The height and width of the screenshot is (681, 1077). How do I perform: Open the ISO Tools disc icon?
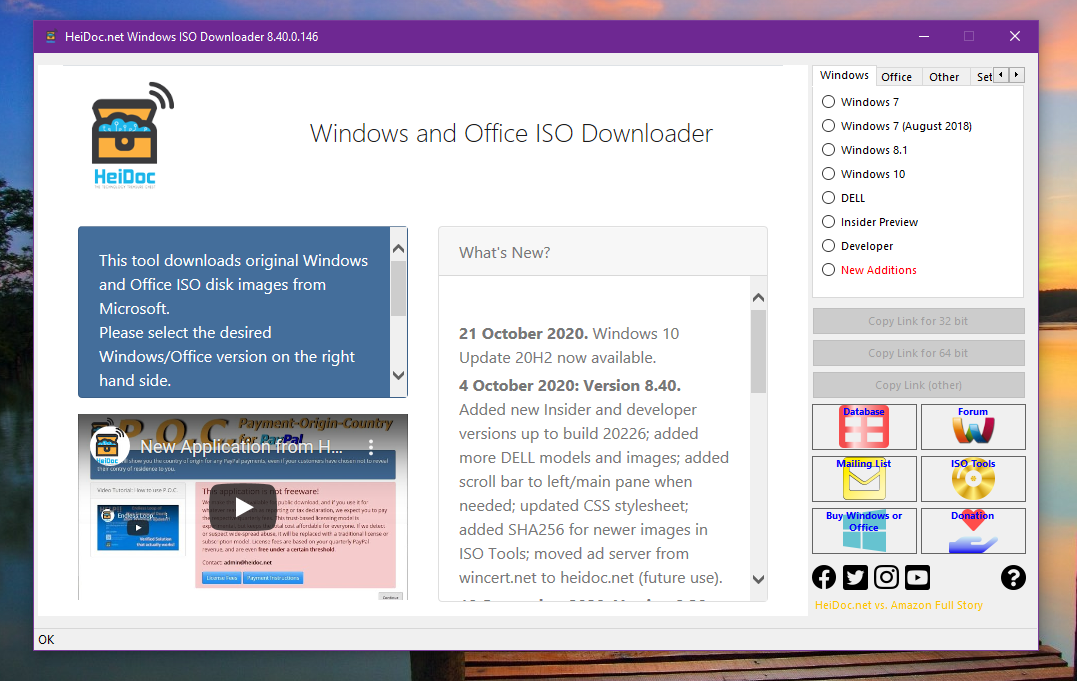[x=973, y=479]
